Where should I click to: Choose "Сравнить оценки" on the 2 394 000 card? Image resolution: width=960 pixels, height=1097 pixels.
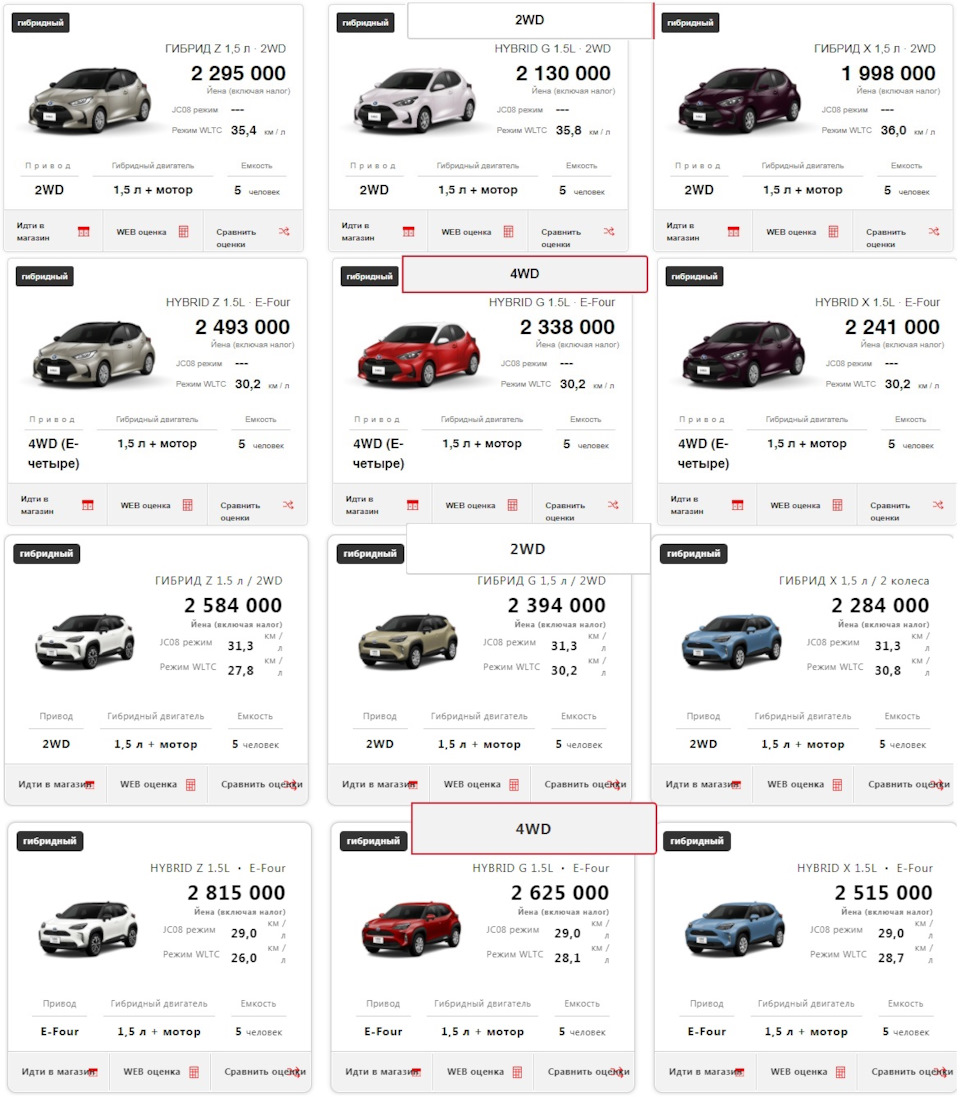point(585,784)
